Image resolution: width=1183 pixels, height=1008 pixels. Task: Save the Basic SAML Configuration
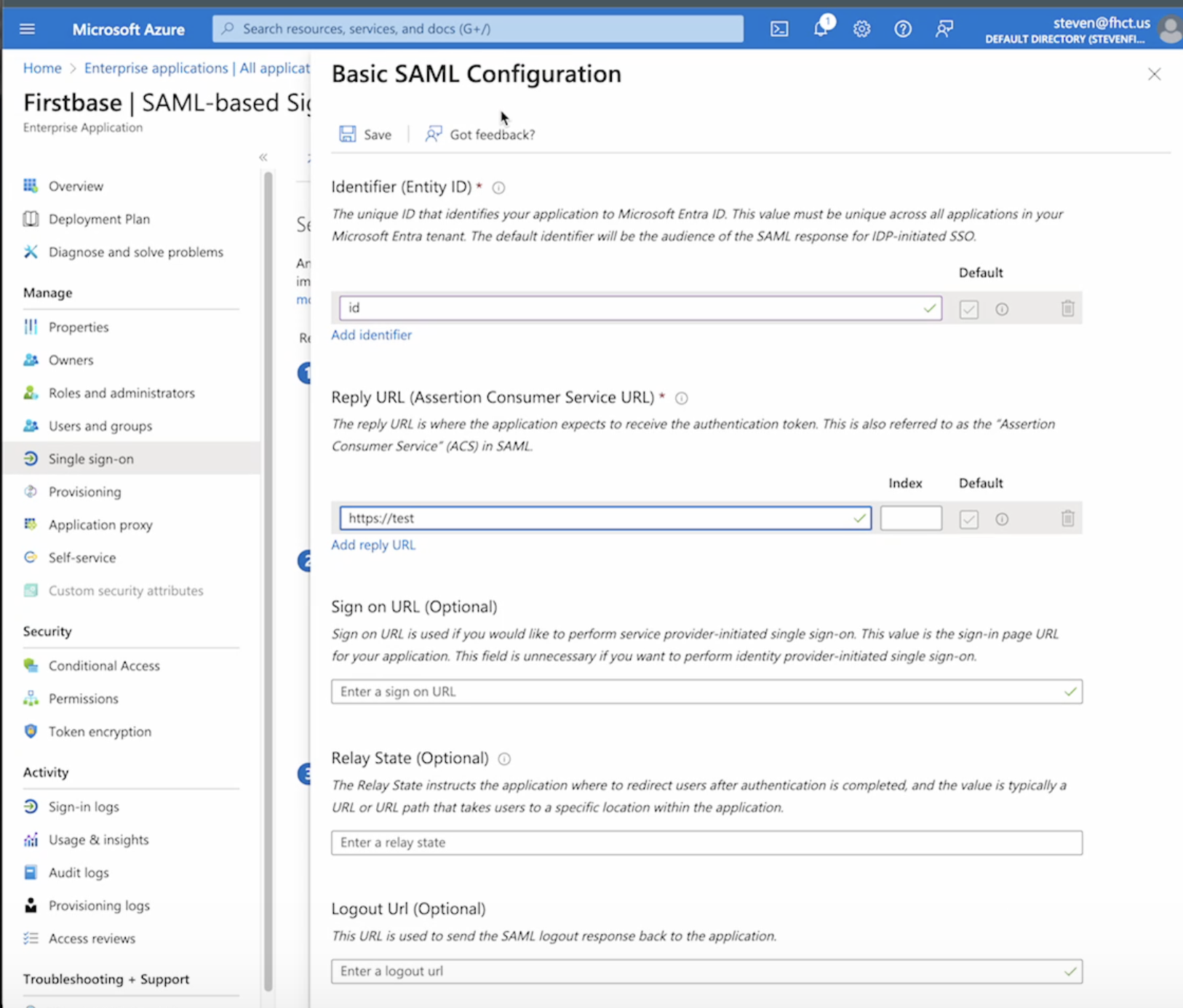pyautogui.click(x=366, y=135)
